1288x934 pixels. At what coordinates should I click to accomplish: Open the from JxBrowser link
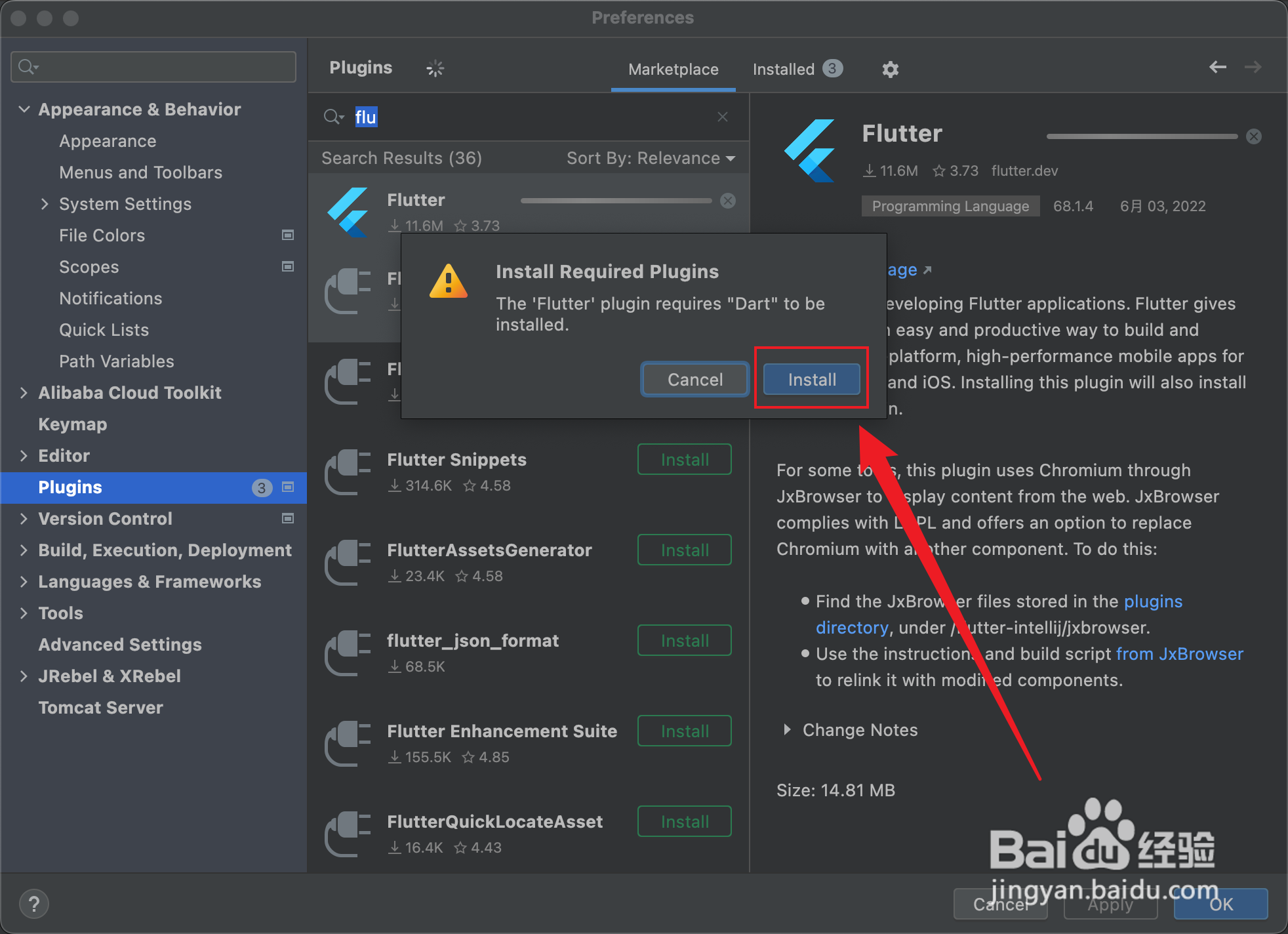tap(1179, 653)
